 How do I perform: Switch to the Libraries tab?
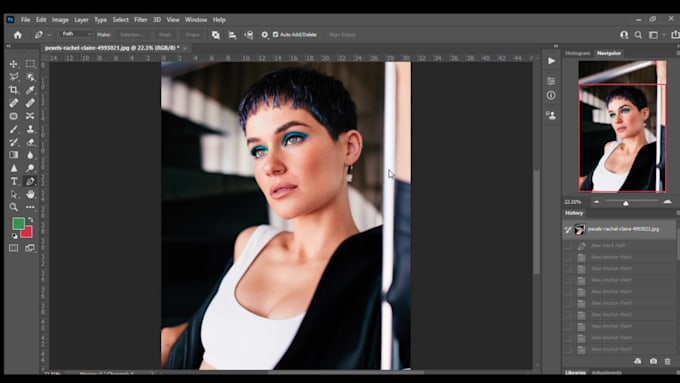(x=575, y=373)
